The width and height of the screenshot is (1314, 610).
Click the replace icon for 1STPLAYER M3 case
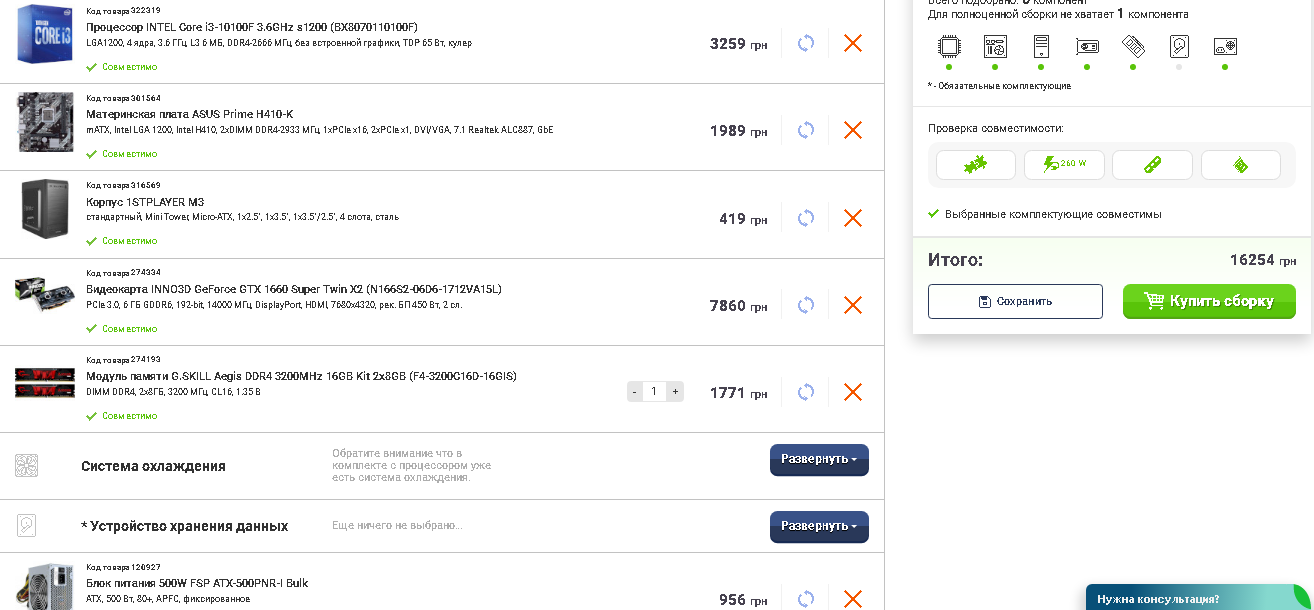tap(806, 218)
